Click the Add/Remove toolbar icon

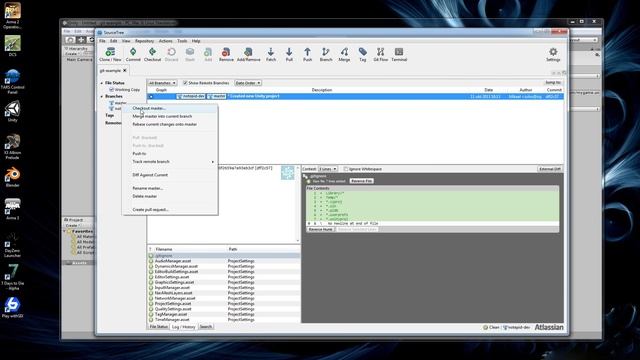(248, 54)
